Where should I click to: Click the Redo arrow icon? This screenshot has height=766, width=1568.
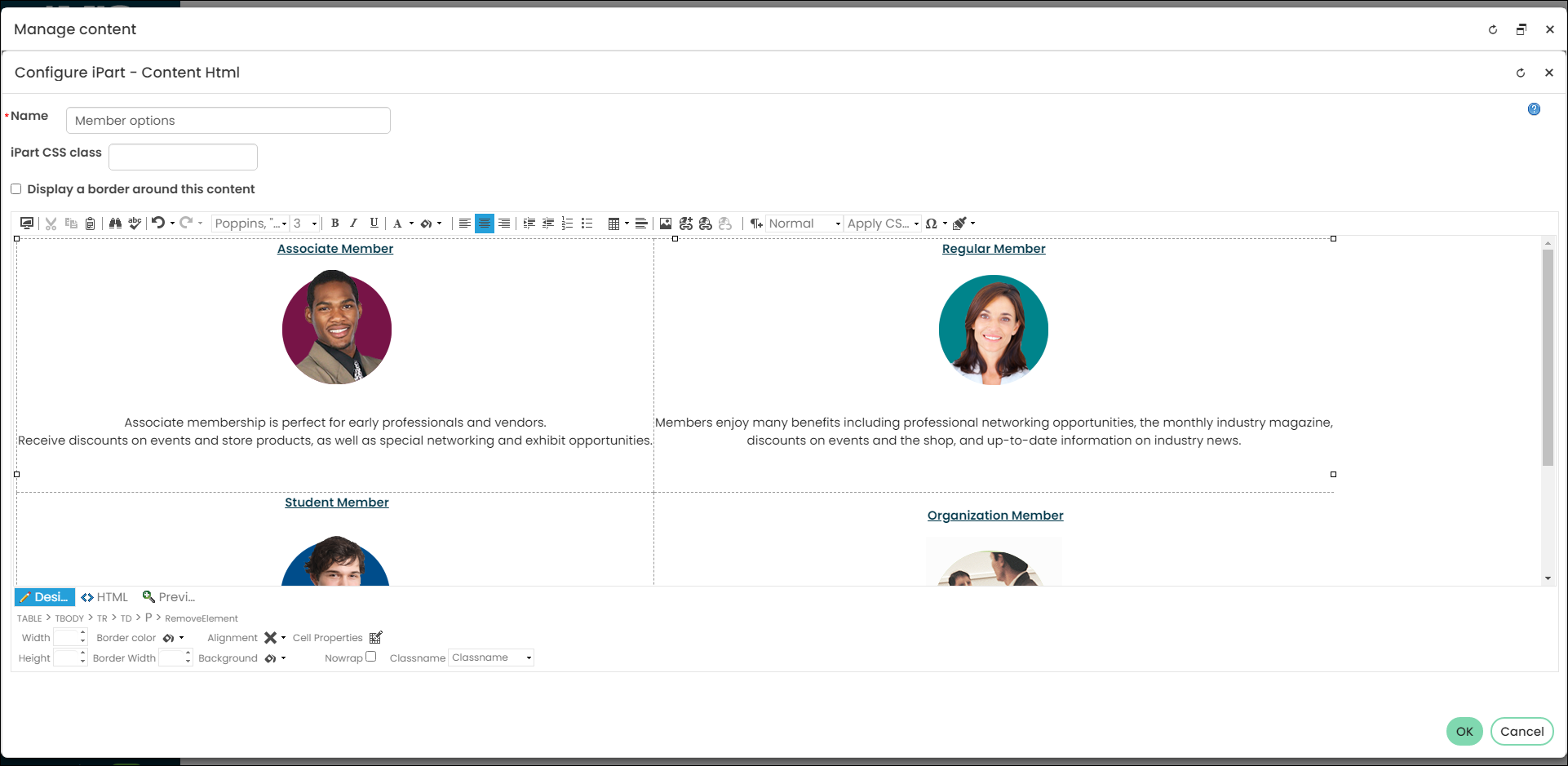pyautogui.click(x=186, y=223)
